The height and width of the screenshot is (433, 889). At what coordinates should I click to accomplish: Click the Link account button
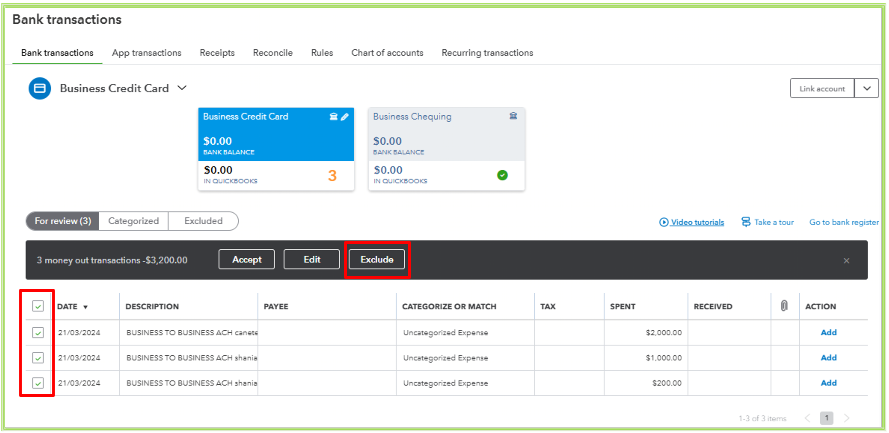(x=822, y=88)
